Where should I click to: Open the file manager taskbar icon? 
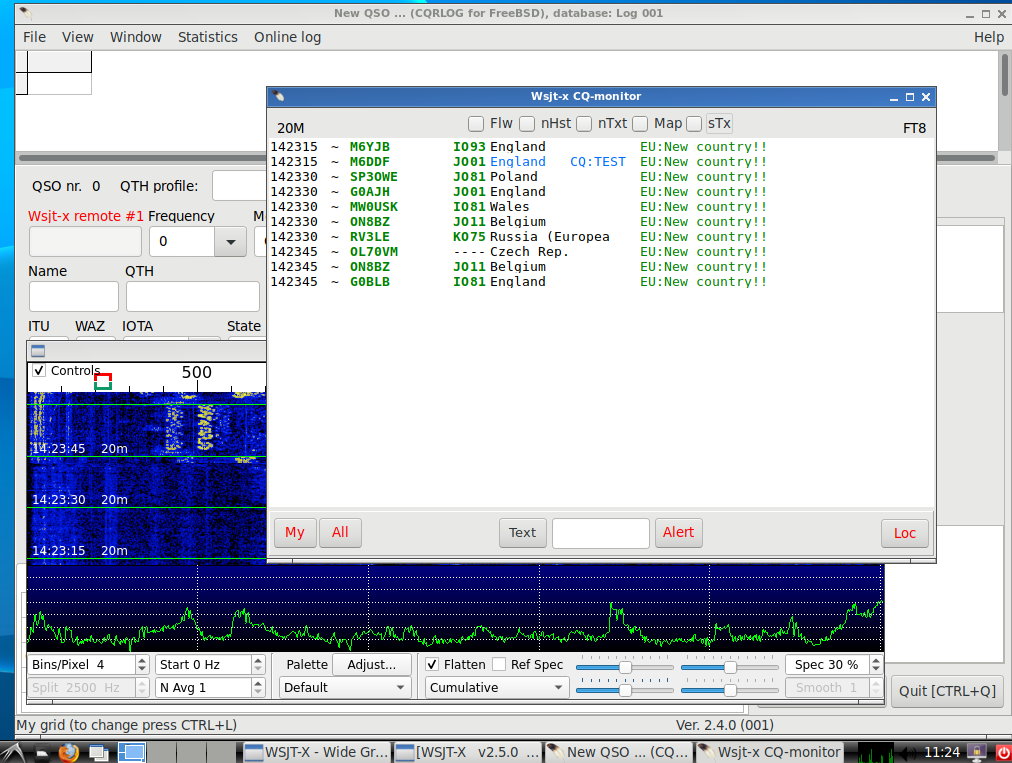41,753
